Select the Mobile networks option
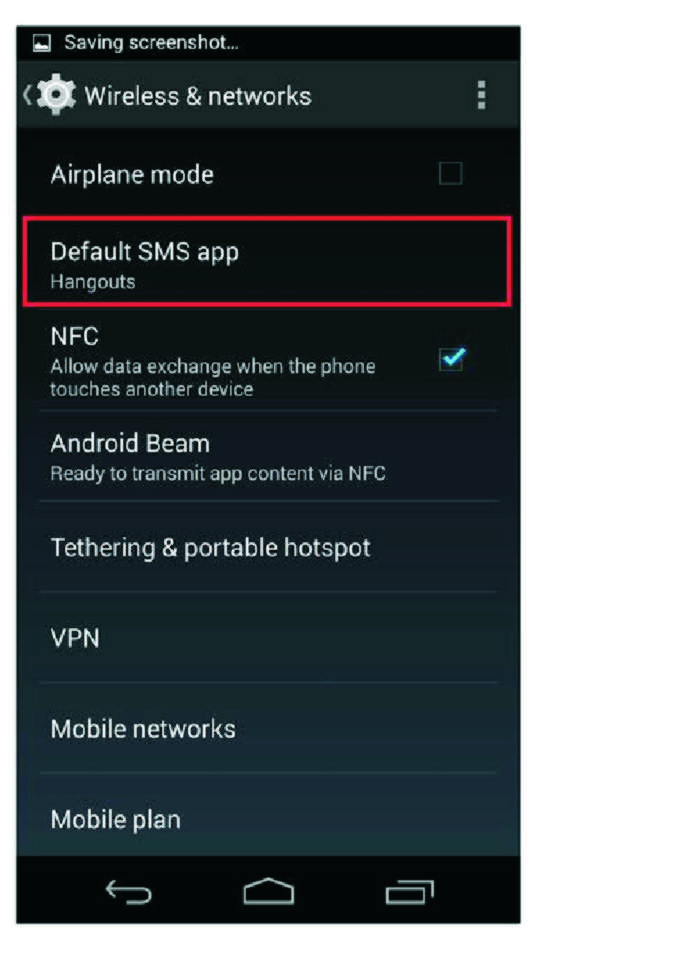 (x=268, y=728)
